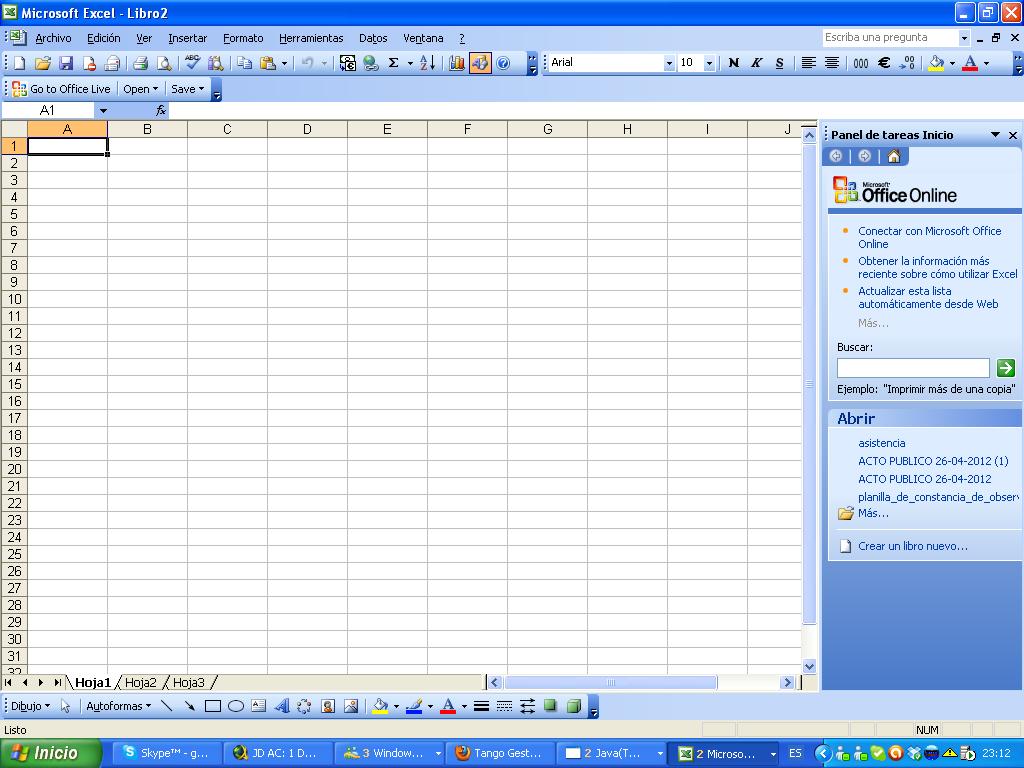Click the yellow fill color bucket

tap(936, 63)
